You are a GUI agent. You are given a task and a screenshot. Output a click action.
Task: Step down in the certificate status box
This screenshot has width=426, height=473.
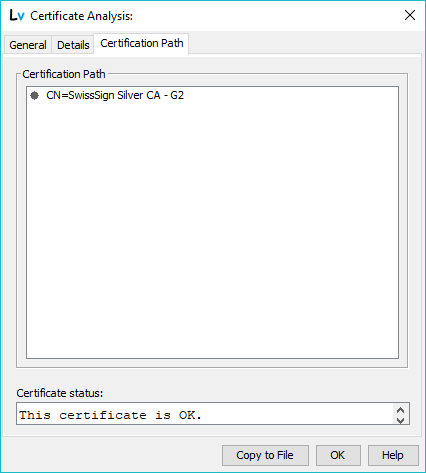coord(401,420)
